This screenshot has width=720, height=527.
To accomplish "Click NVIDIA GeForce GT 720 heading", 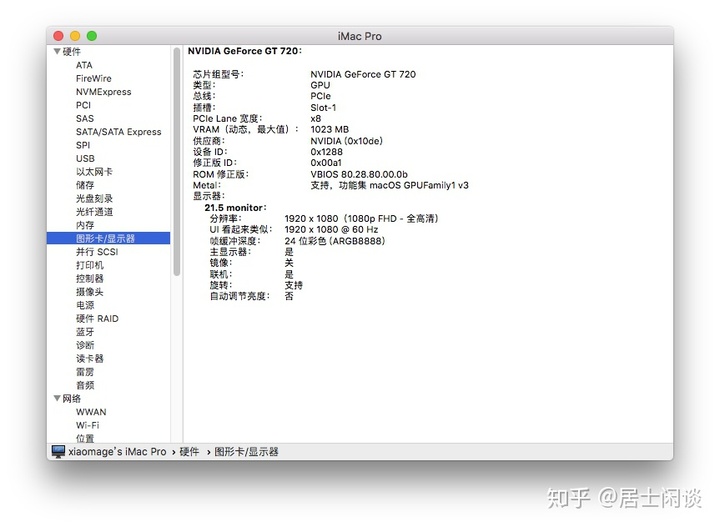I will 245,51.
